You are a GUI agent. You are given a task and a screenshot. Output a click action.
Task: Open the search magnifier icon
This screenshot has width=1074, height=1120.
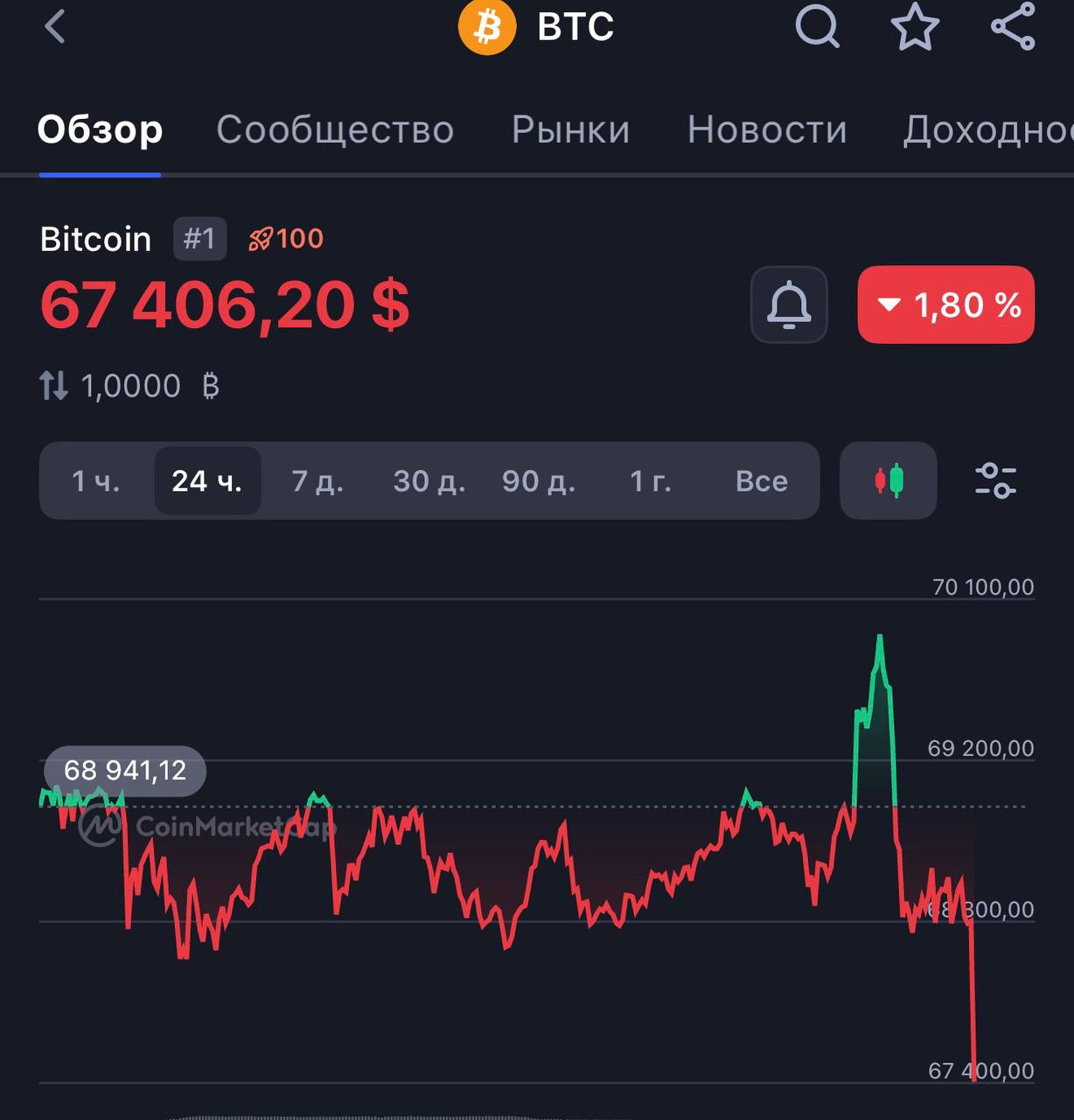tap(817, 26)
